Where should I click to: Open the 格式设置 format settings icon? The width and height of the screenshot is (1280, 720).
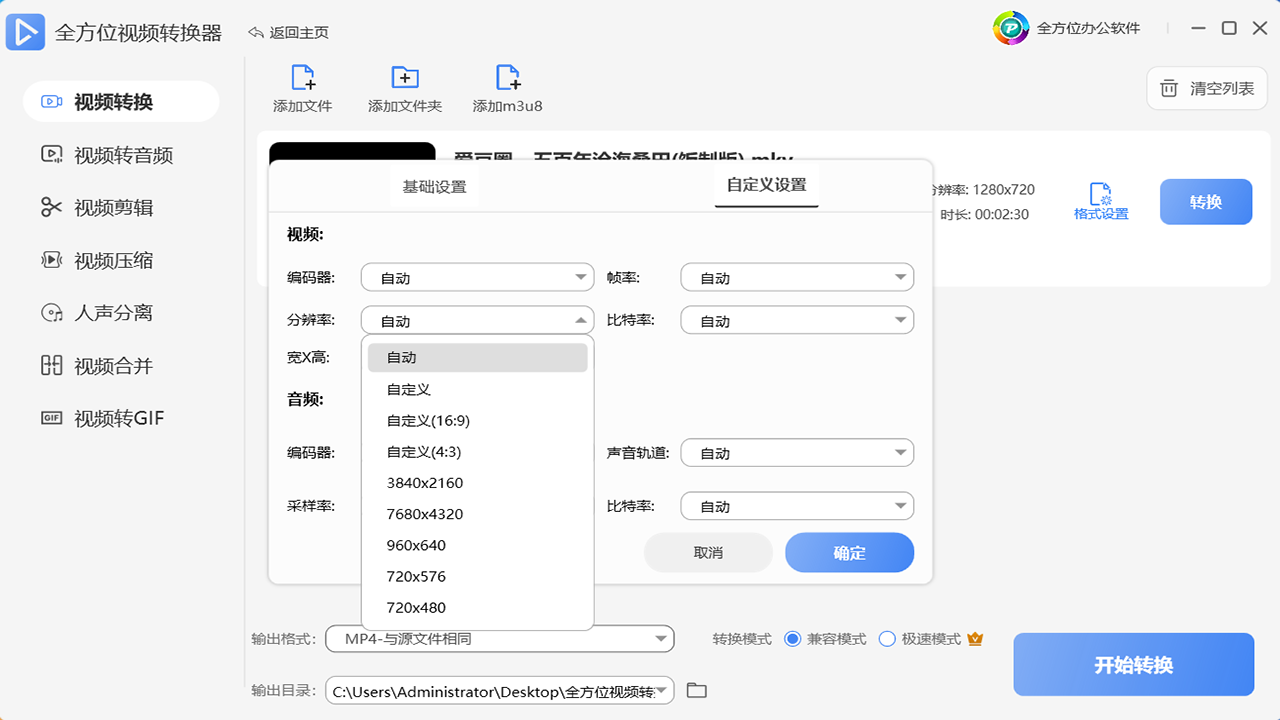1102,201
